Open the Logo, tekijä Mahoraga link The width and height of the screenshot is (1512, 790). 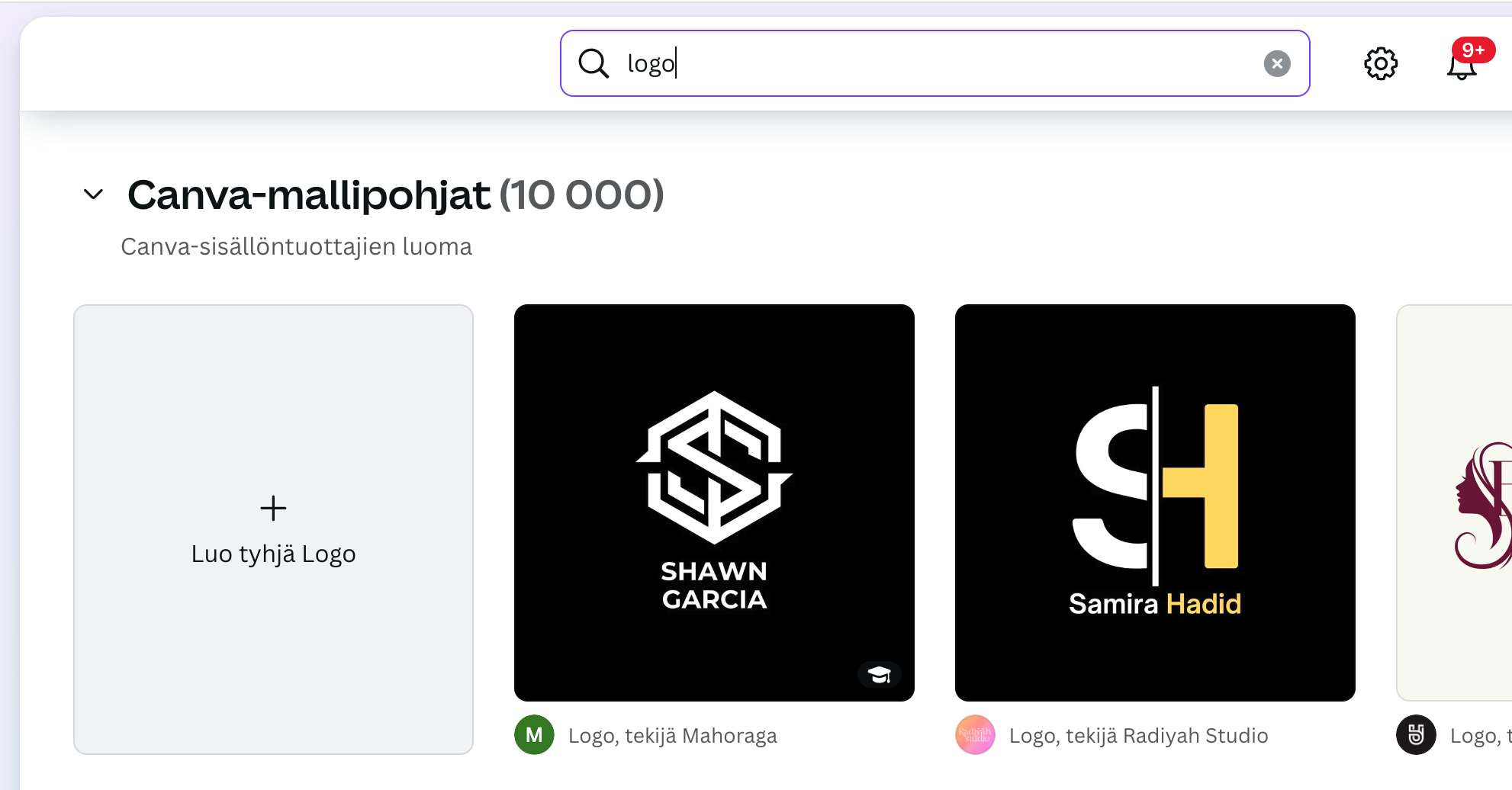click(x=672, y=735)
